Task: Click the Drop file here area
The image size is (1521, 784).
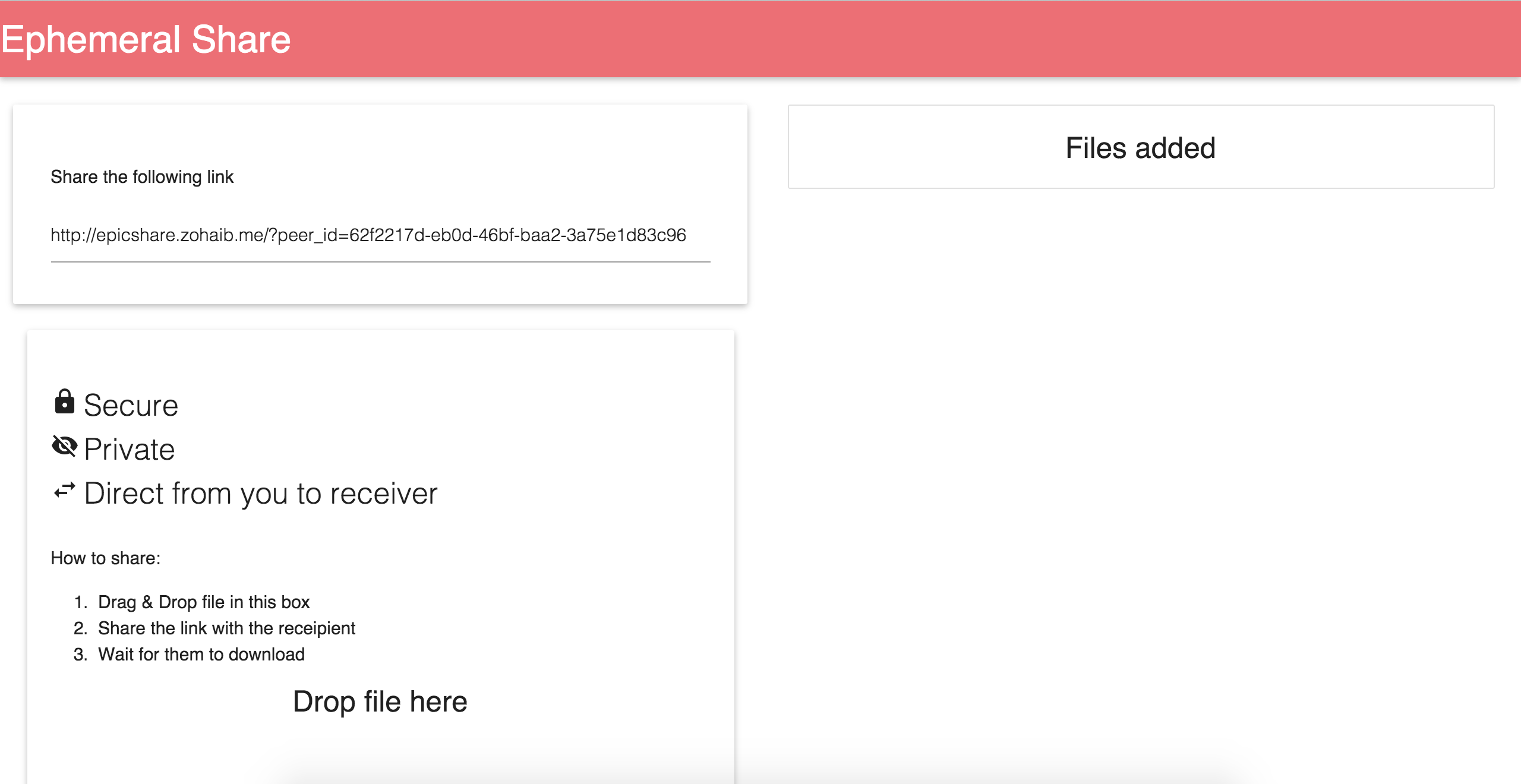Action: (x=380, y=701)
